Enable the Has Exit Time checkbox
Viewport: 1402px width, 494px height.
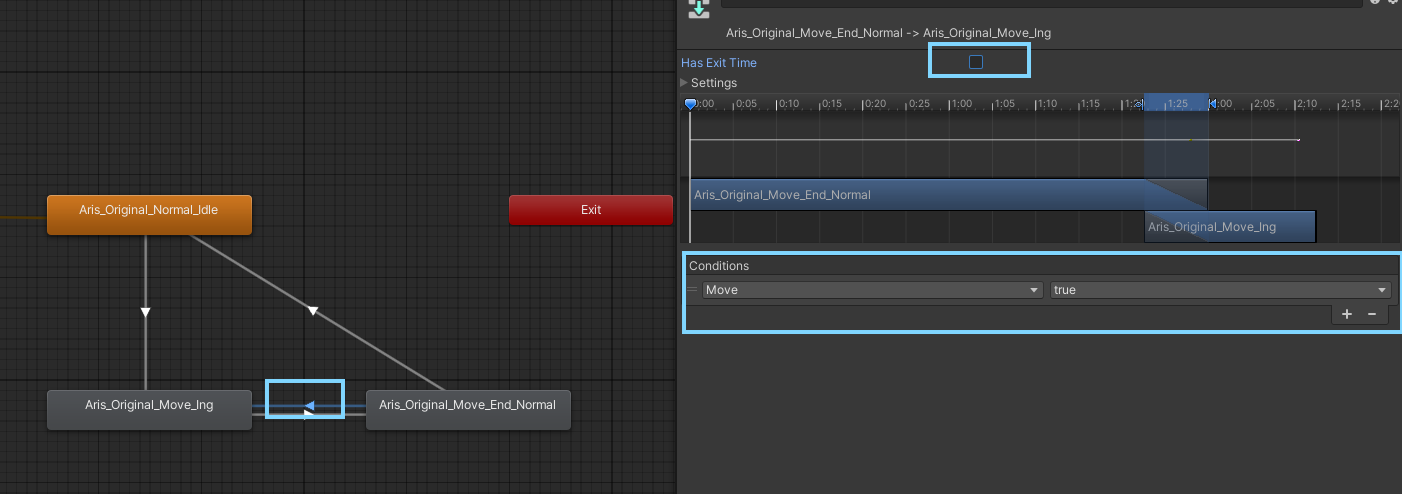(976, 62)
